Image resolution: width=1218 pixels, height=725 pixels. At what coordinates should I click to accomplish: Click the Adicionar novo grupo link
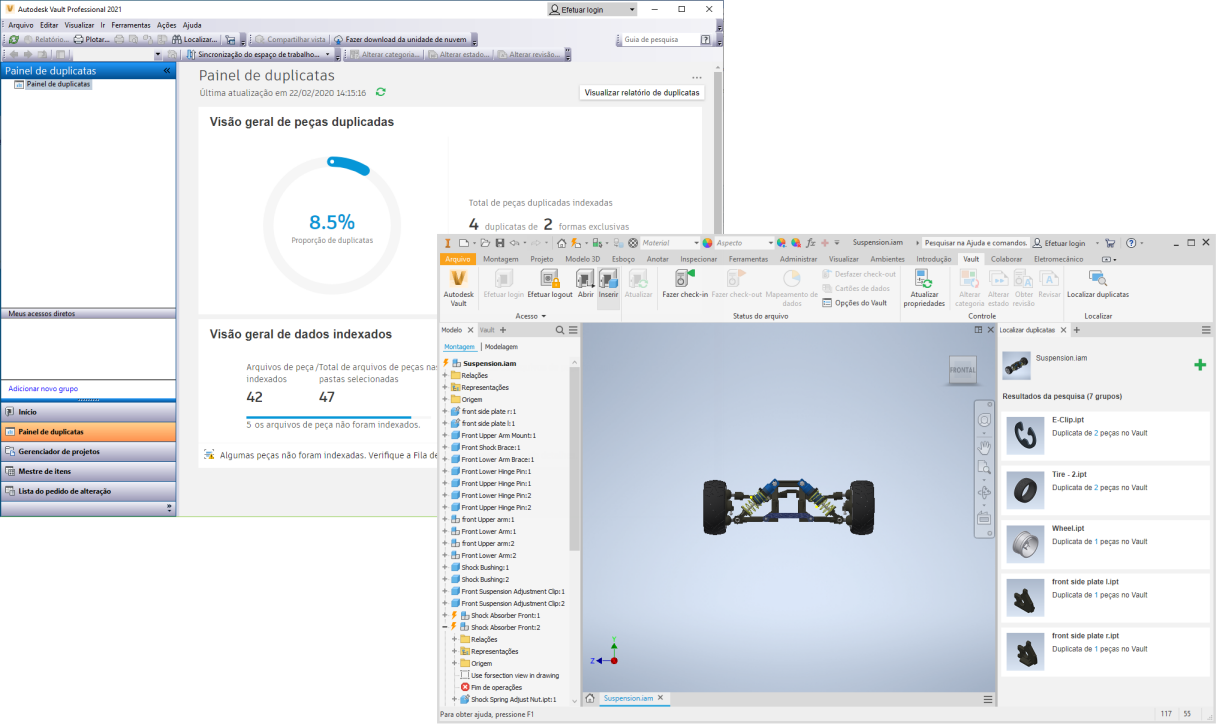pos(43,388)
